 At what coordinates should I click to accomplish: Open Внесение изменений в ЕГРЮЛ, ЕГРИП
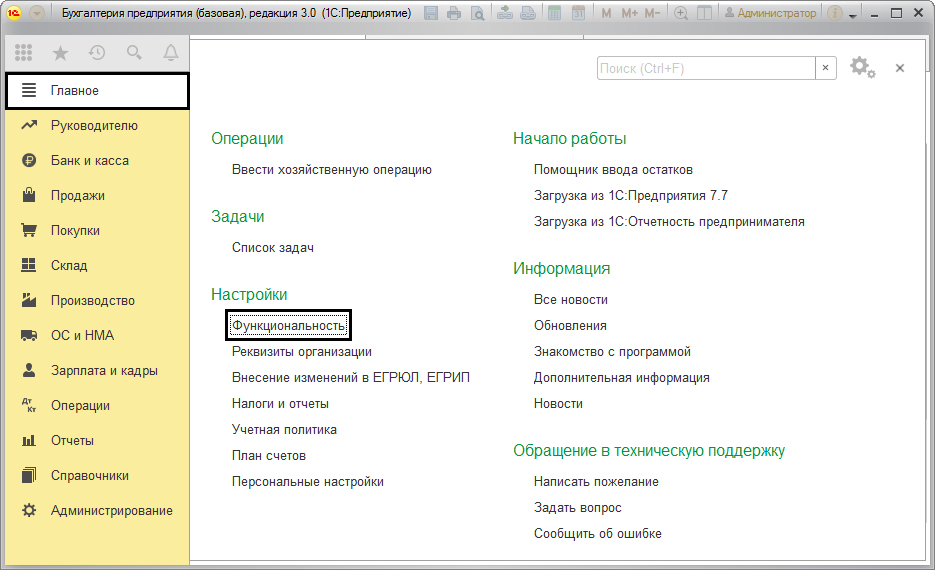pyautogui.click(x=351, y=378)
